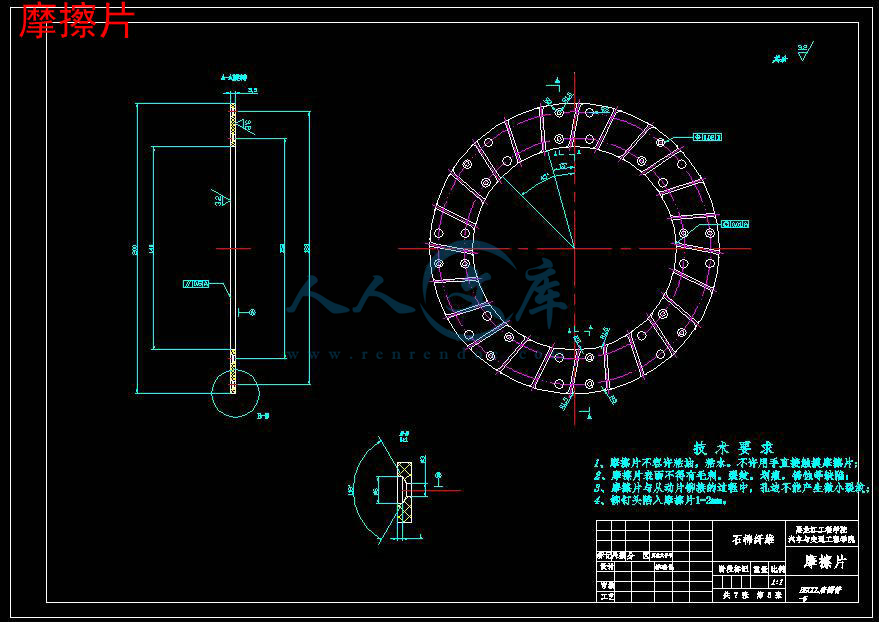Select the 148 inner diameter dimension
The image size is (879, 622).
151,248
